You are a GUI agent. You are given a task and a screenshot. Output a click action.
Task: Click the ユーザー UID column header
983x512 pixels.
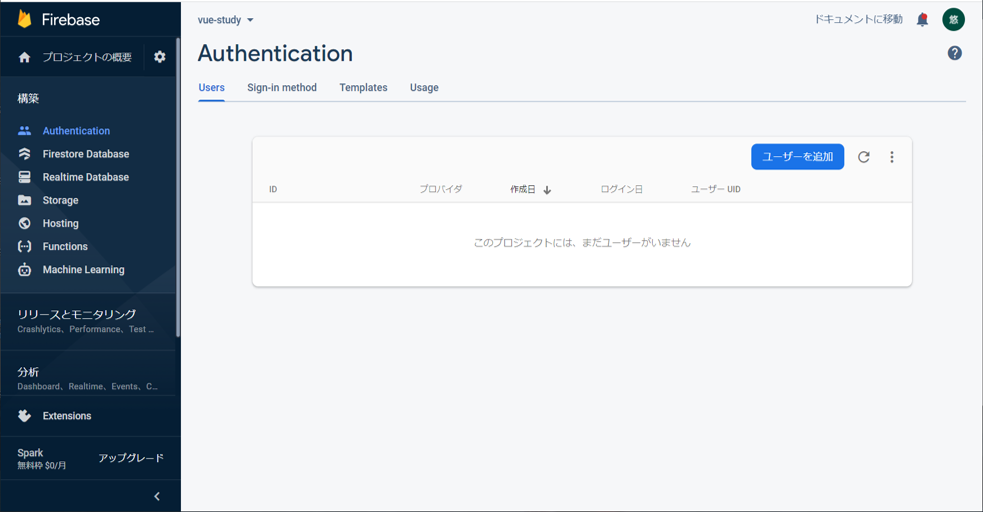[x=716, y=189]
